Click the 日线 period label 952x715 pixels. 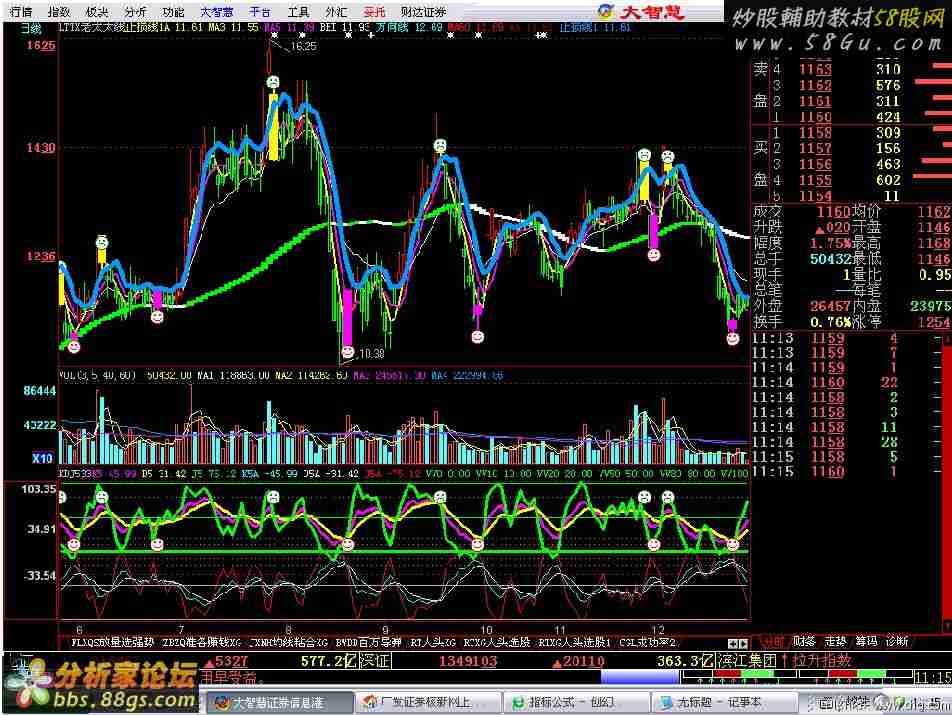tap(30, 28)
